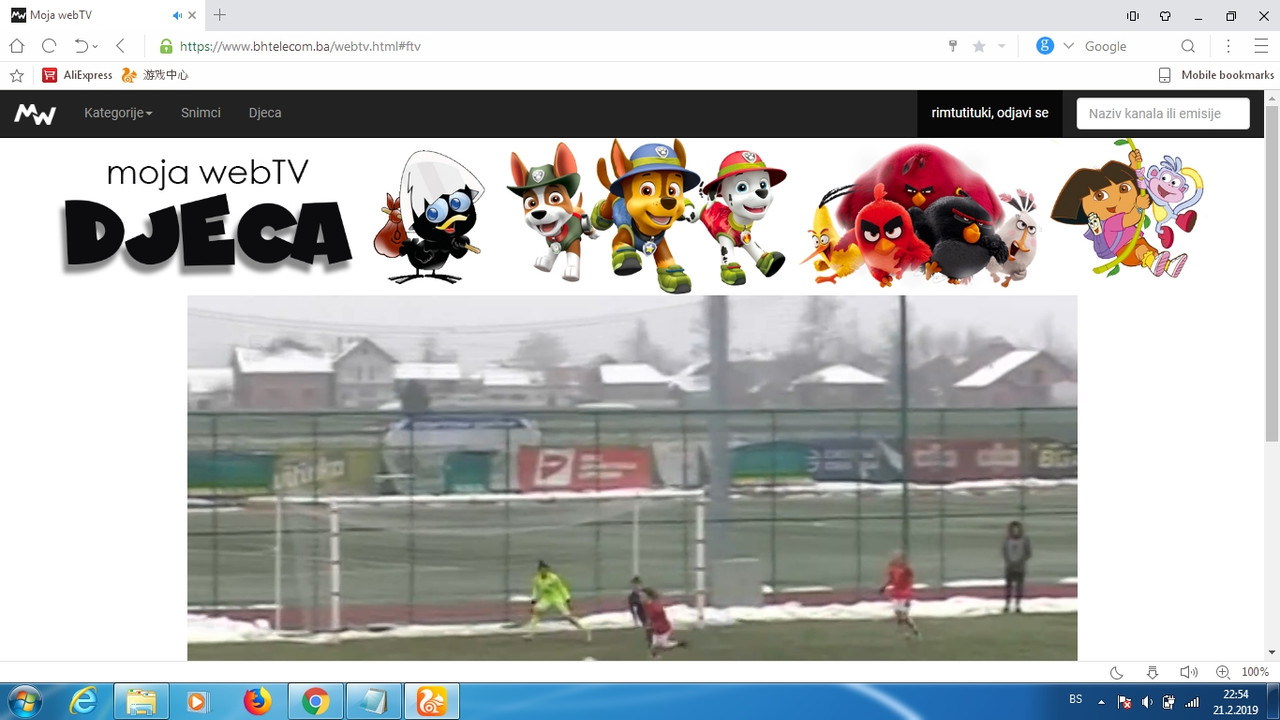This screenshot has height=720, width=1280.
Task: Reload the current page
Action: (49, 46)
